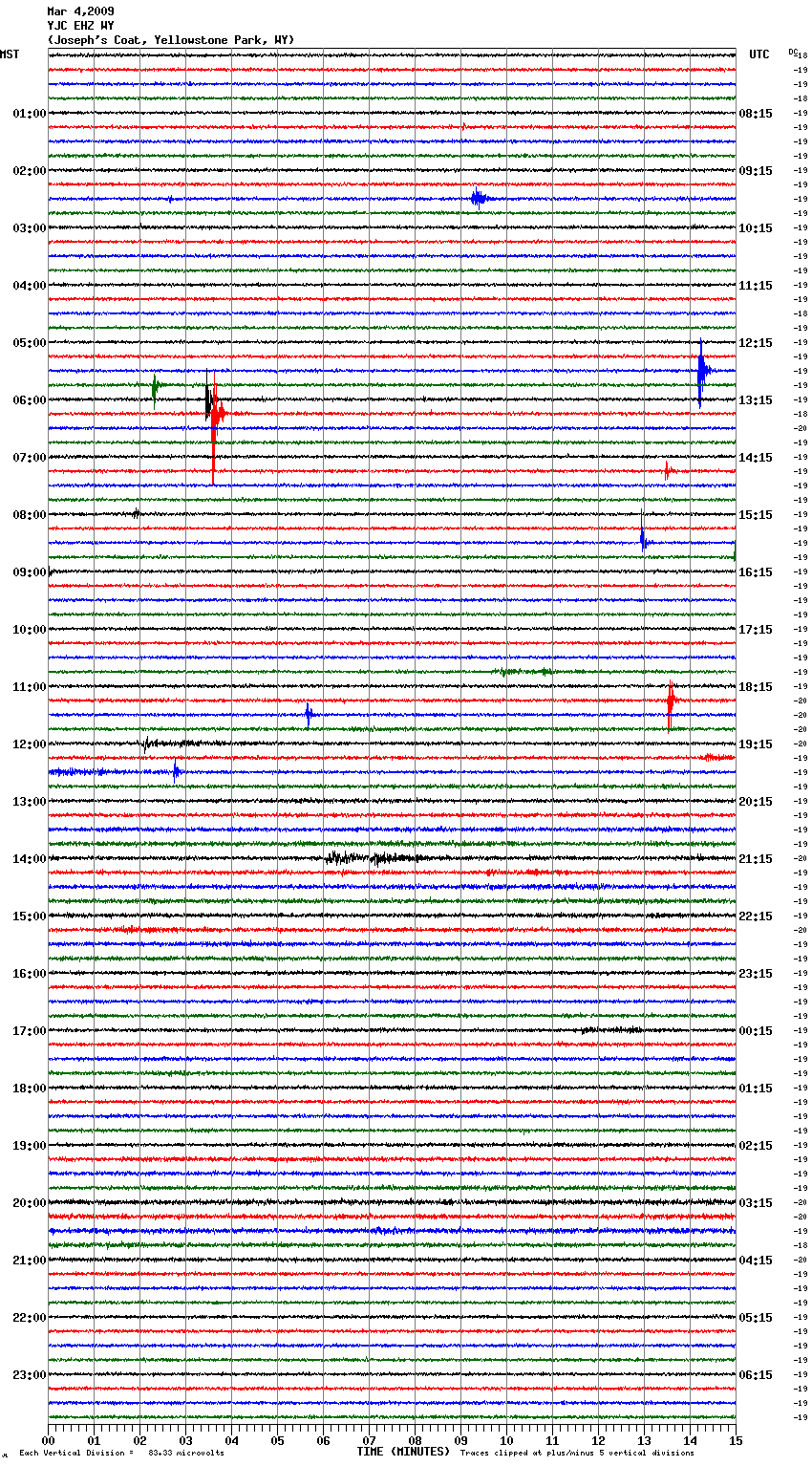Click the UTC time label "03:15"
The width and height of the screenshot is (812, 1466).
756,1203
